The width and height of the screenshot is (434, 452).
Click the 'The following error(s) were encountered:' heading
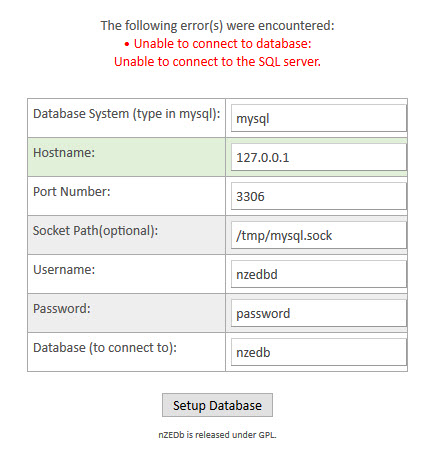coord(217,26)
